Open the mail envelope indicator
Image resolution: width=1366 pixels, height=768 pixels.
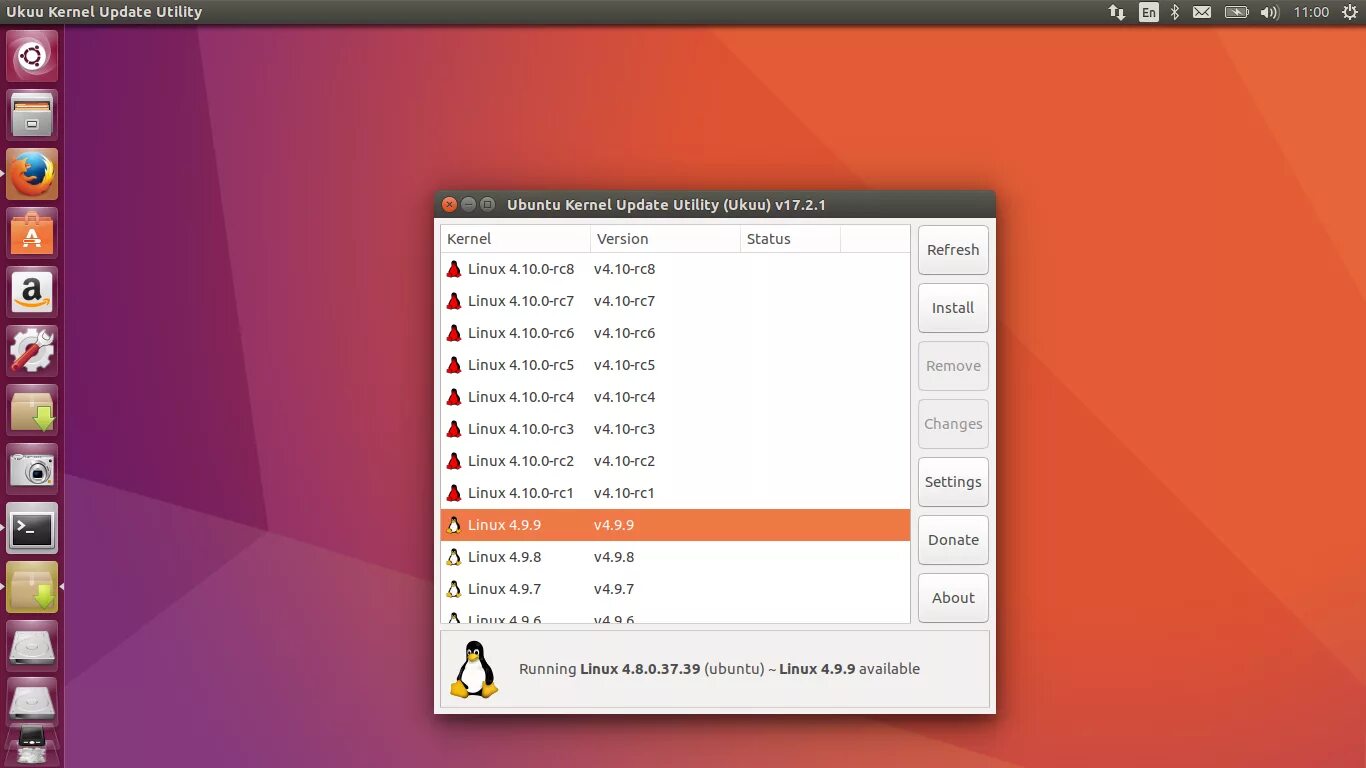[1202, 12]
